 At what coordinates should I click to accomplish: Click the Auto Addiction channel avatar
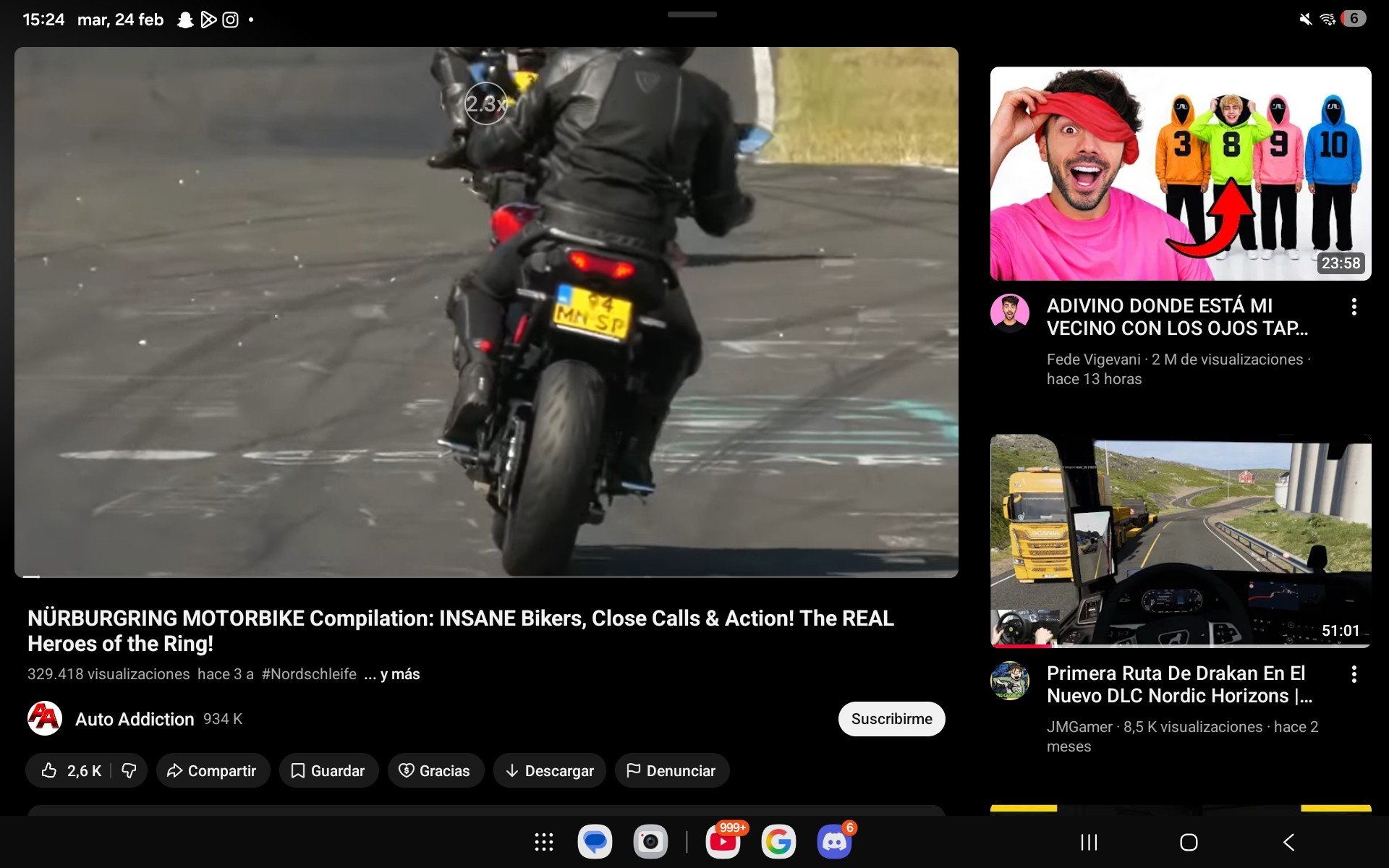pyautogui.click(x=45, y=718)
